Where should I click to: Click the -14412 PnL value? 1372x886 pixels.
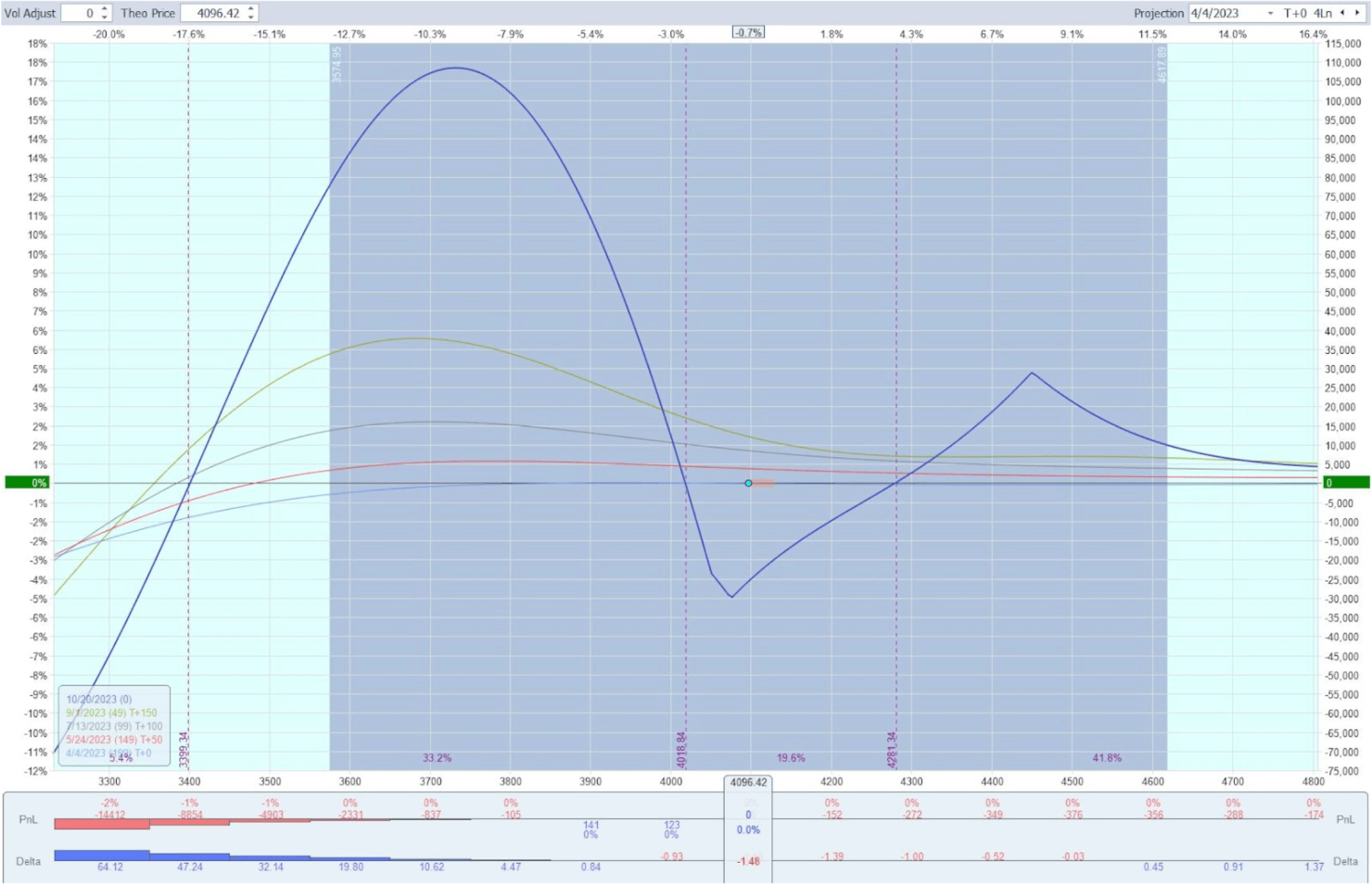coord(109,815)
